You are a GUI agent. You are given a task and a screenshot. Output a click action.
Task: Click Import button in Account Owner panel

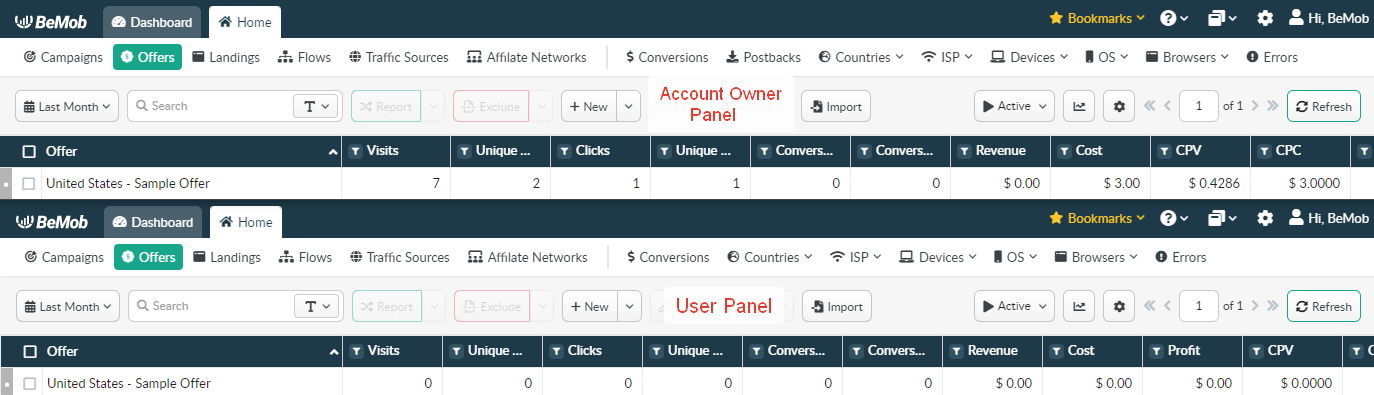[836, 106]
